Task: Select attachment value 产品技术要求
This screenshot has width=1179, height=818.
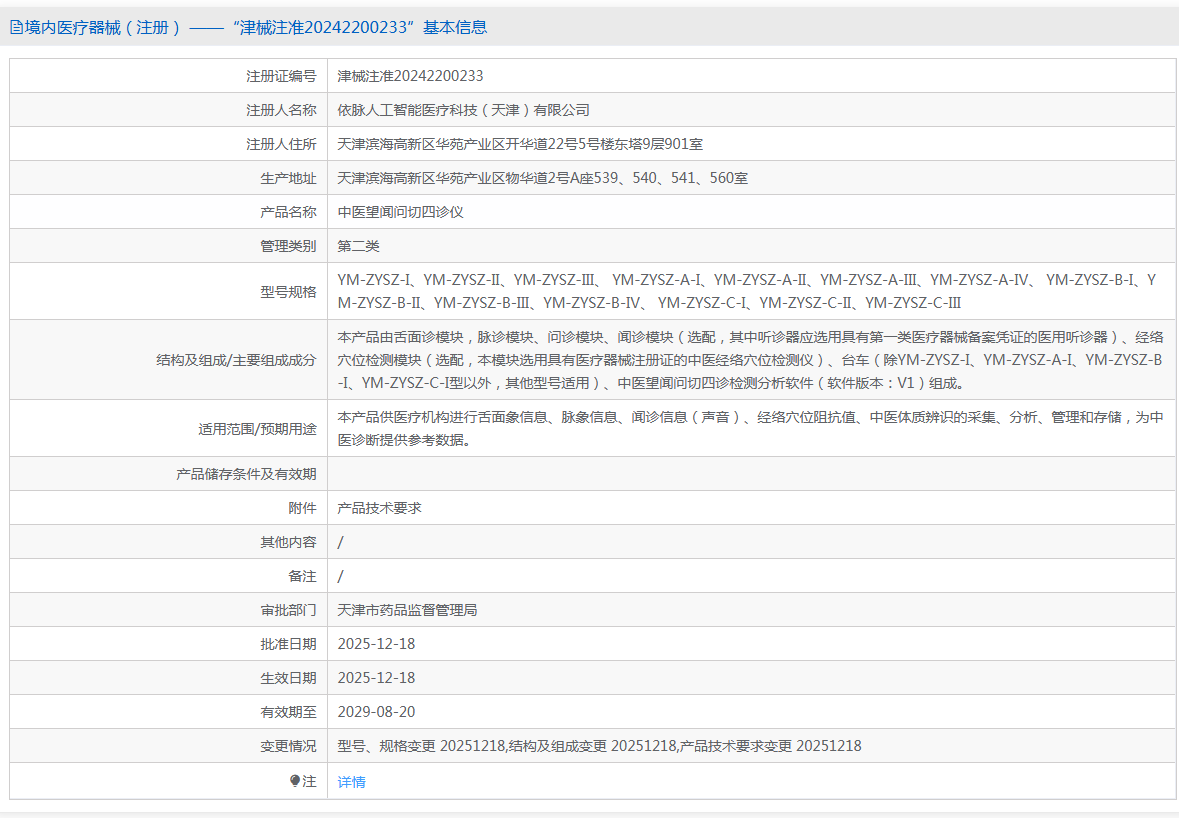Action: coord(379,507)
